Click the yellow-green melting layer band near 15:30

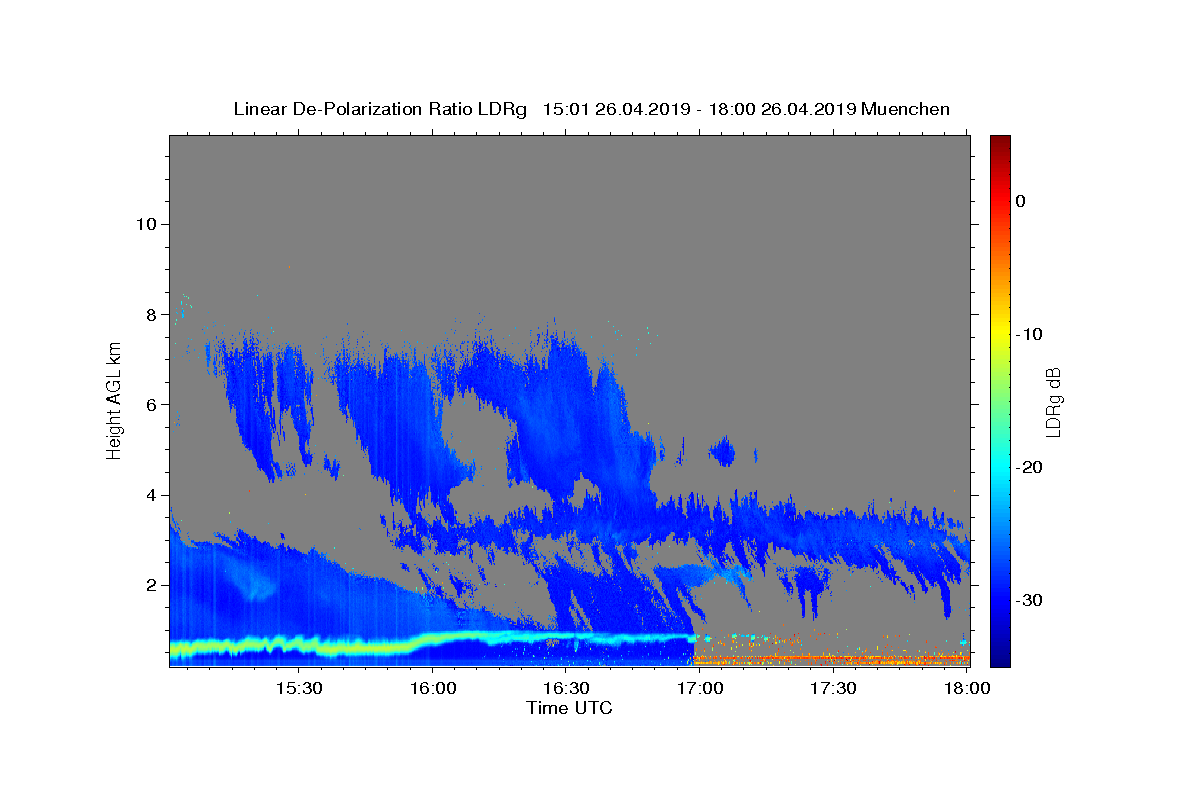tap(300, 645)
